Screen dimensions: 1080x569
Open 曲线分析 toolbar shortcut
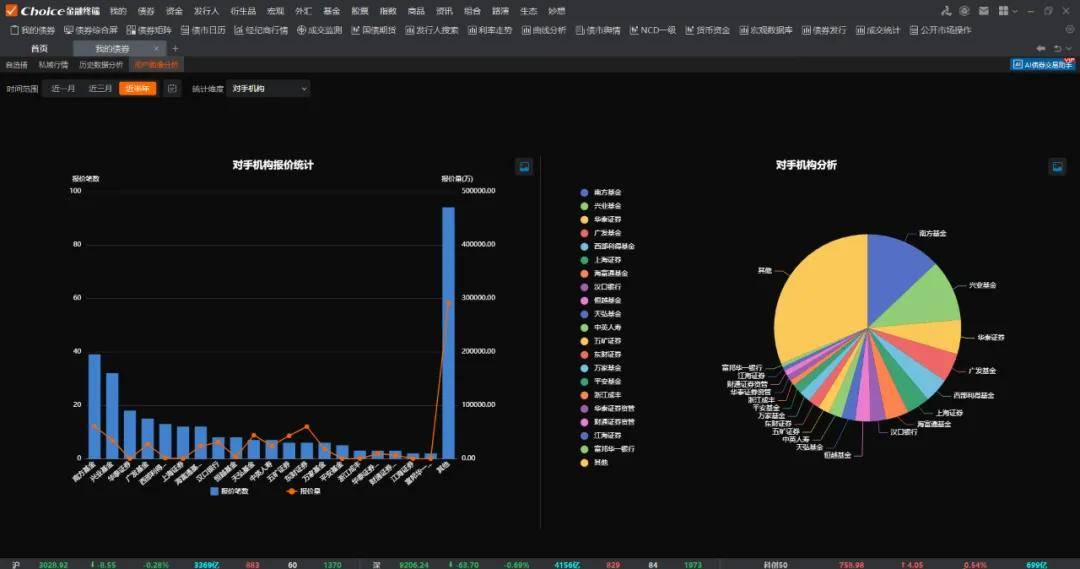click(x=544, y=30)
